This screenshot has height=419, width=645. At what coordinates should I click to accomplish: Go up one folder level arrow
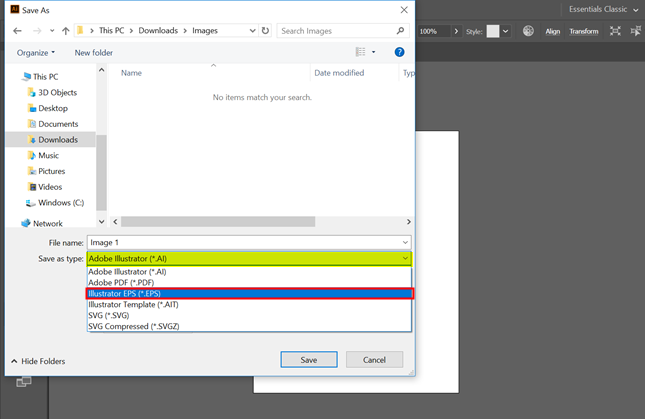click(x=65, y=31)
